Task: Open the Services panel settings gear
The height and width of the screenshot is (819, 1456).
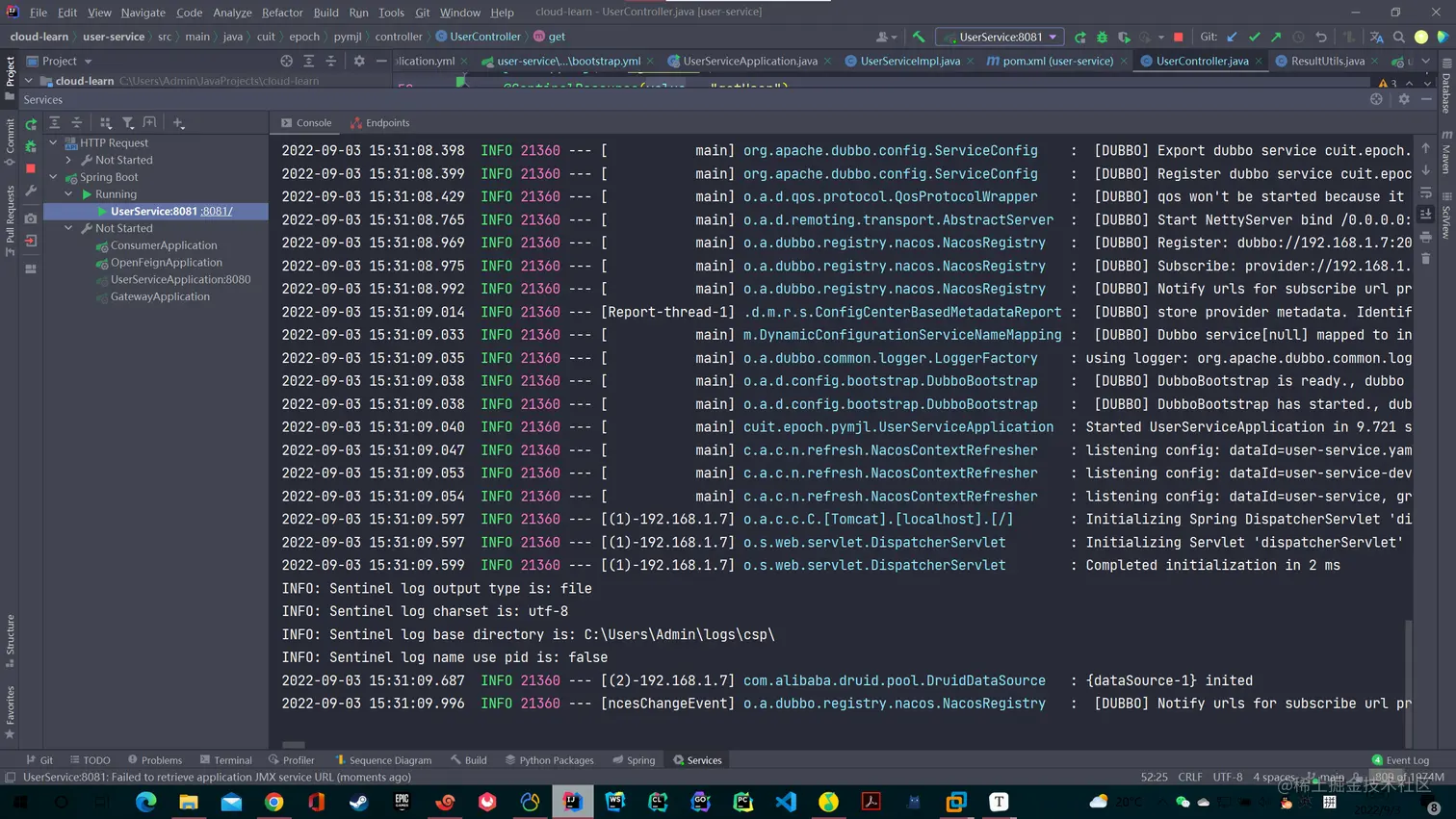Action: coord(1404,99)
